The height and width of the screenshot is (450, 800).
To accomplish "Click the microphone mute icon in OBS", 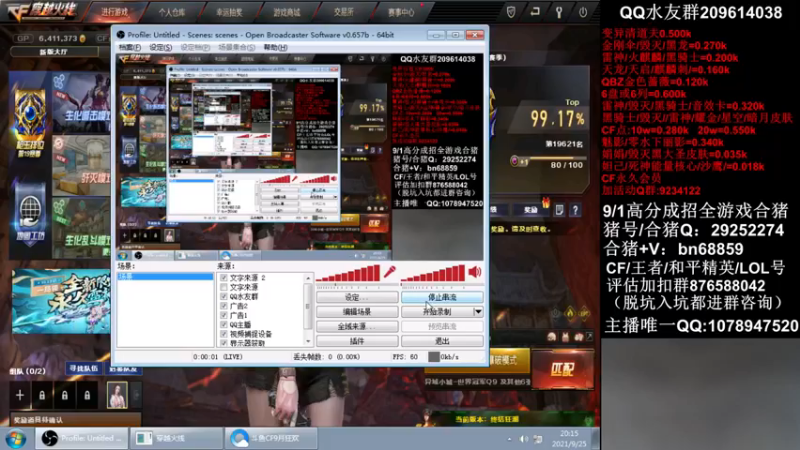I will point(390,272).
